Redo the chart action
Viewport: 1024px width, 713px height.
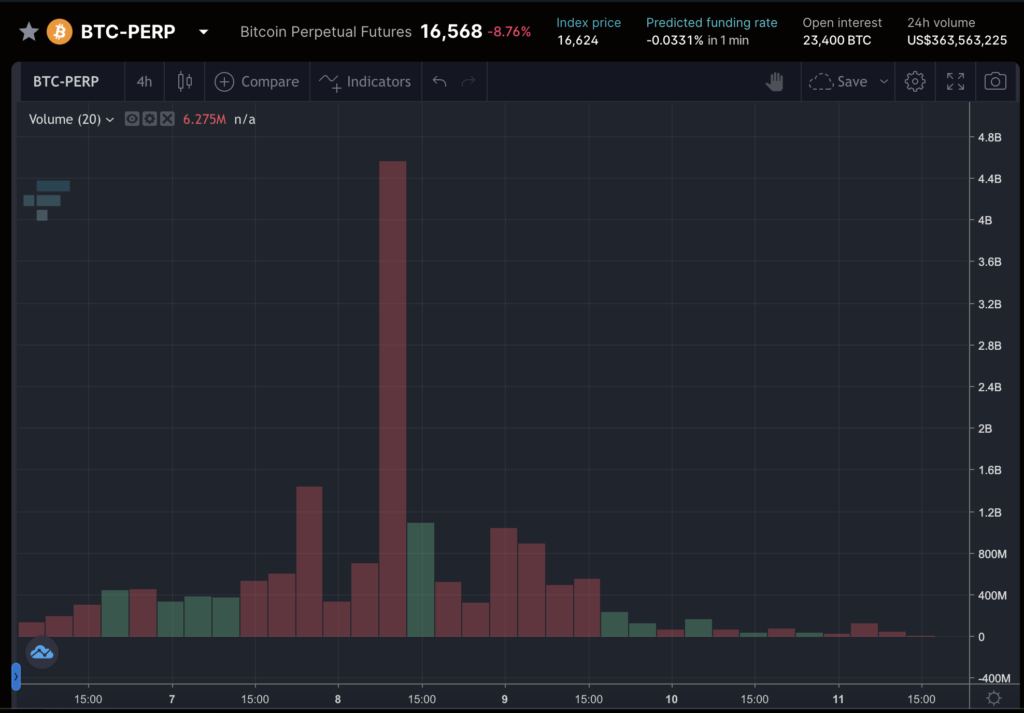click(469, 82)
